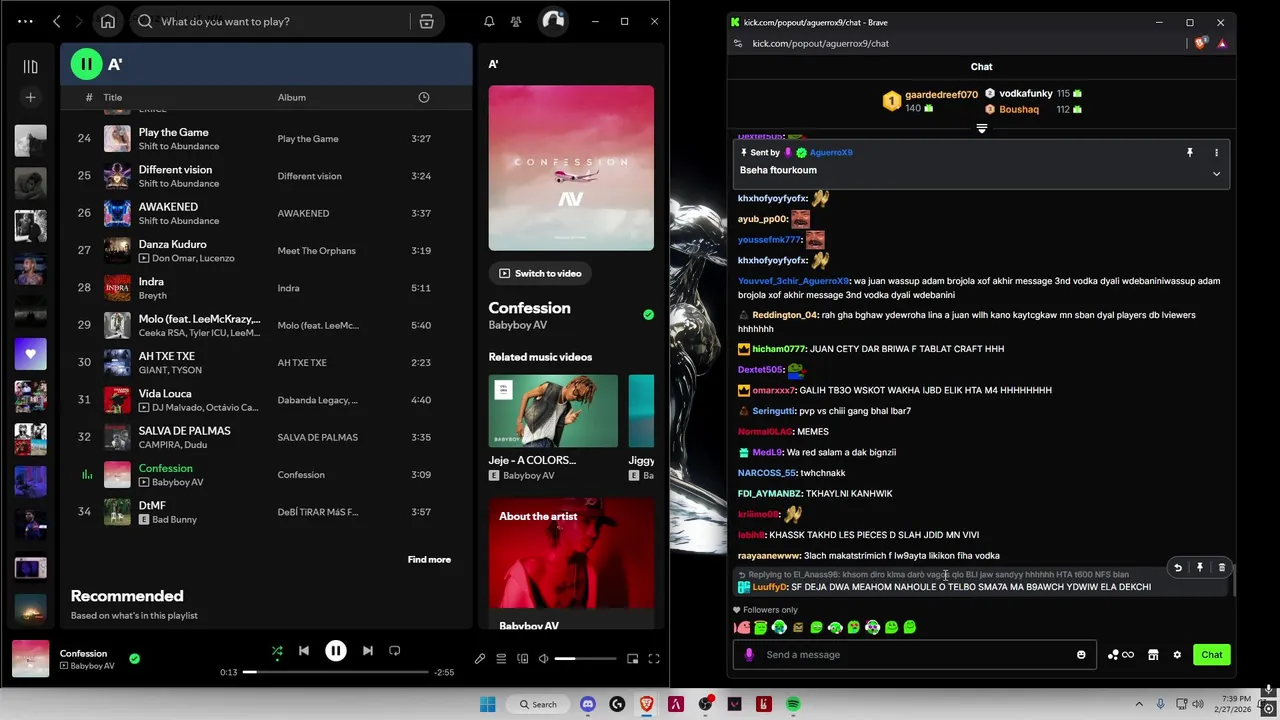This screenshot has height=720, width=1280.
Task: Open artist link Shift to Abundance under AWAKENED
Action: pyautogui.click(x=179, y=220)
